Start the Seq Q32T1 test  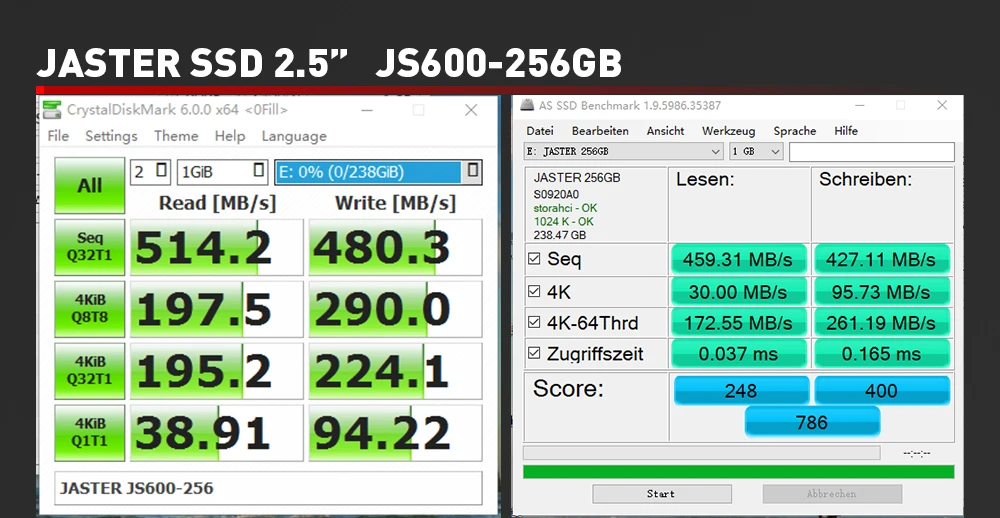click(89, 247)
